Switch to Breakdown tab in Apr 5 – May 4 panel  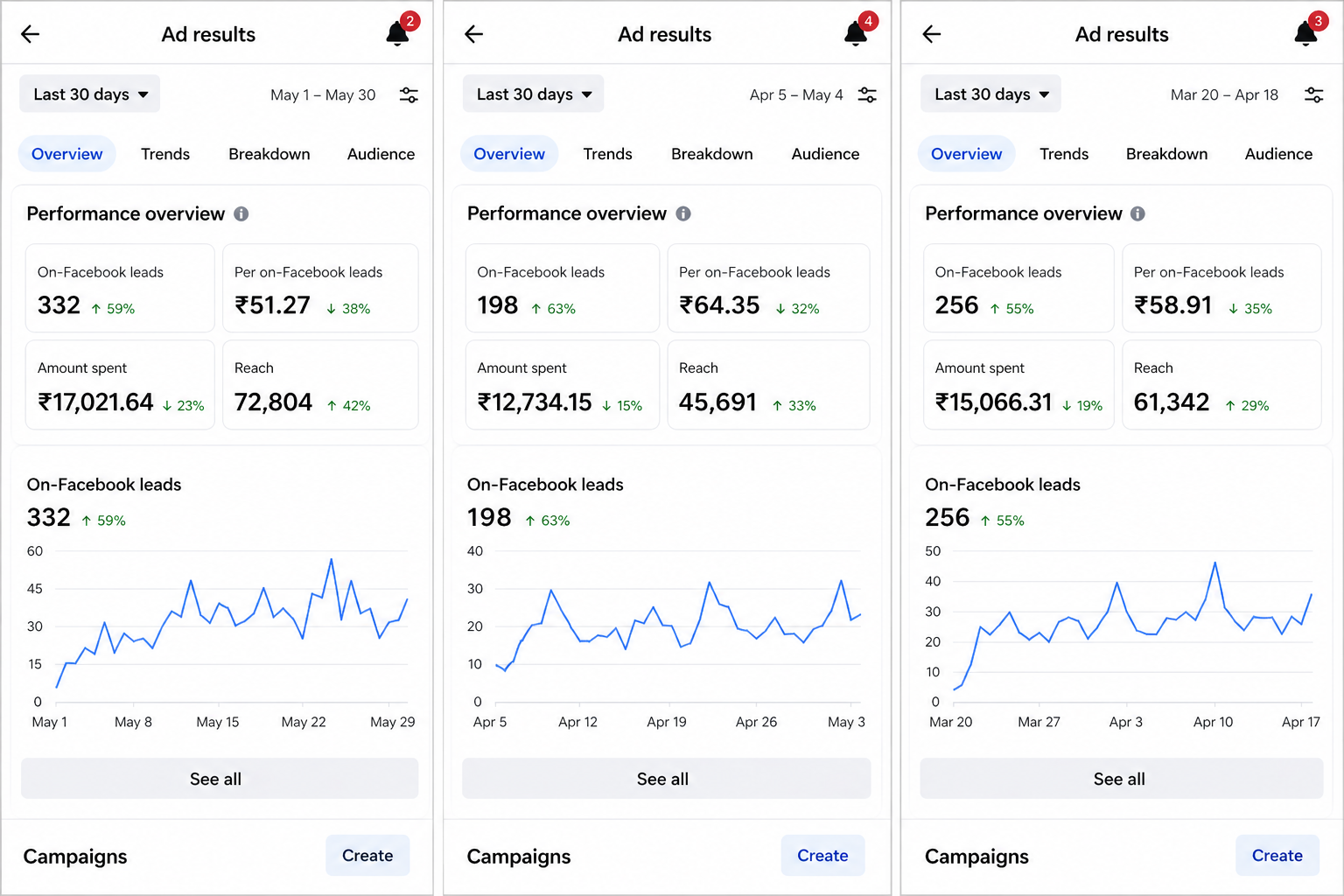(712, 154)
